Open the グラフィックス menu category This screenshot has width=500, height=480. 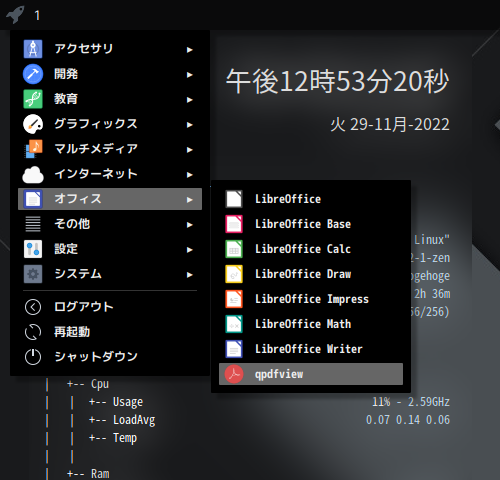110,124
